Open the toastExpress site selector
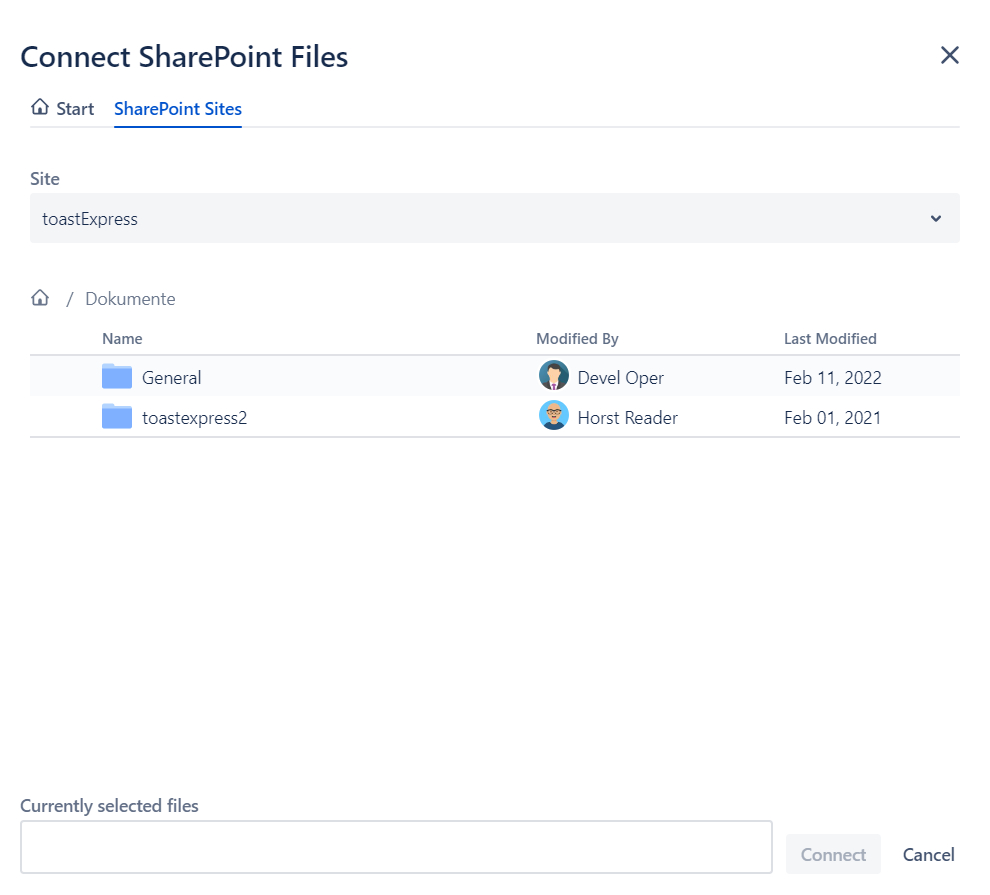The image size is (990, 895). point(480,219)
